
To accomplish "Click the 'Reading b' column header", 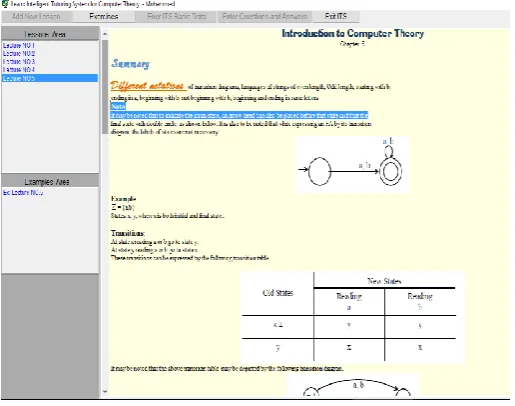I will click(x=420, y=301).
